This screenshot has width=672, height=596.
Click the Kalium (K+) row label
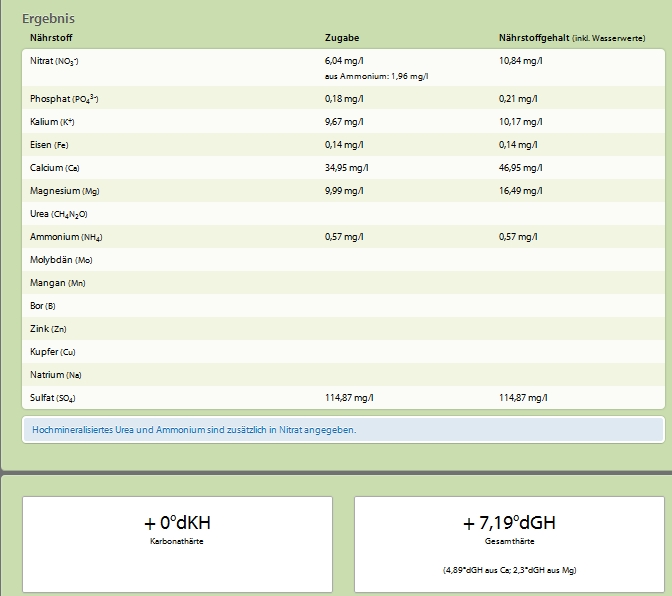pos(52,122)
